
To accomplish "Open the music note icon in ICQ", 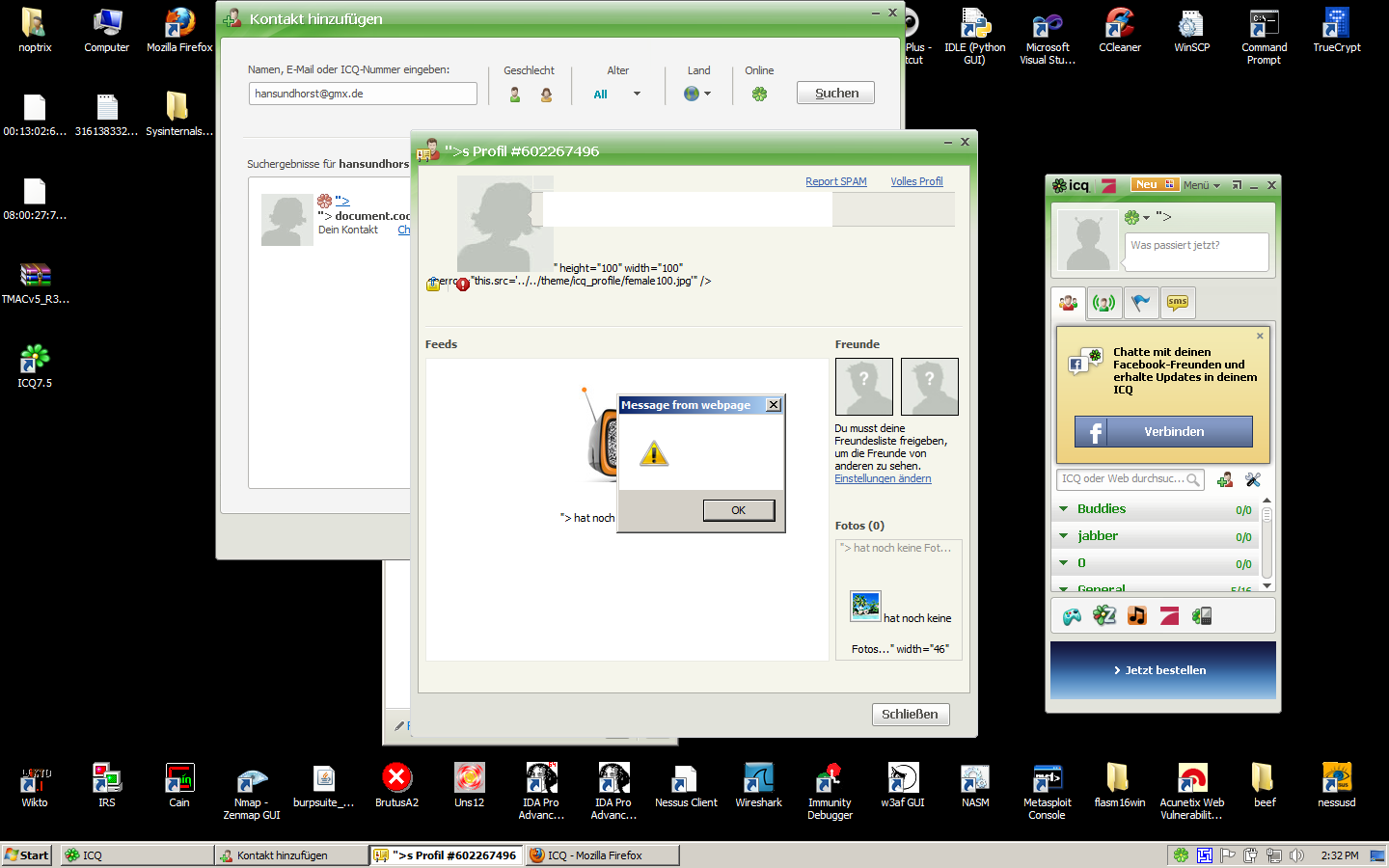I will [1137, 616].
